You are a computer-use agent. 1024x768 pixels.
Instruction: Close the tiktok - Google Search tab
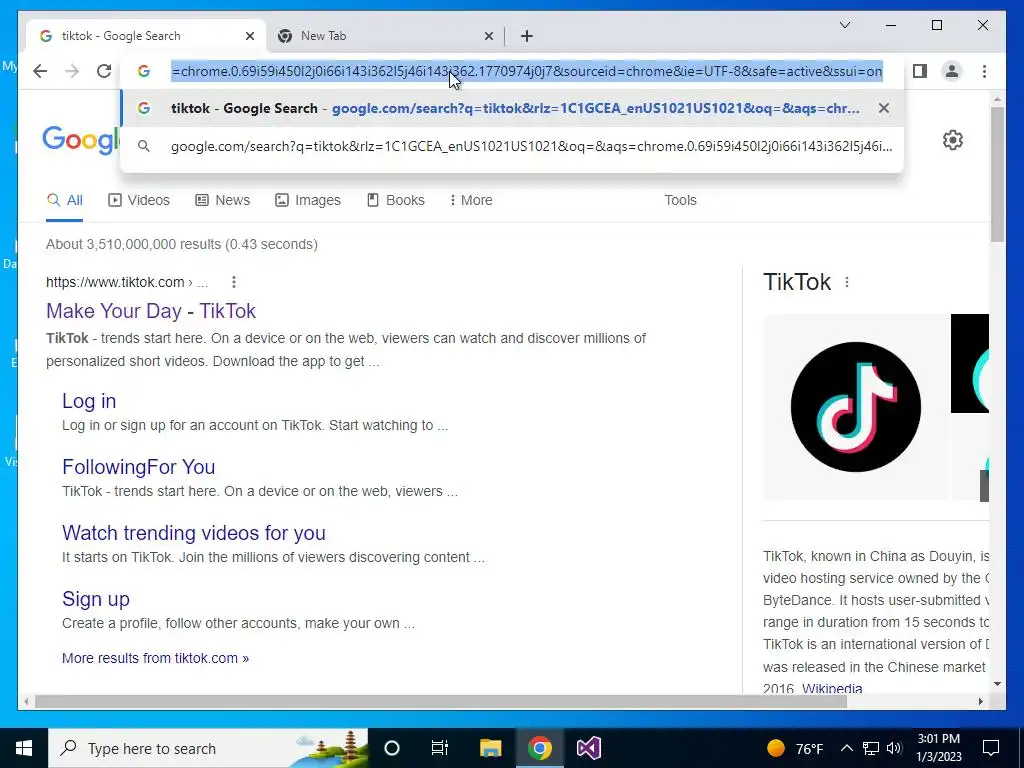point(249,36)
